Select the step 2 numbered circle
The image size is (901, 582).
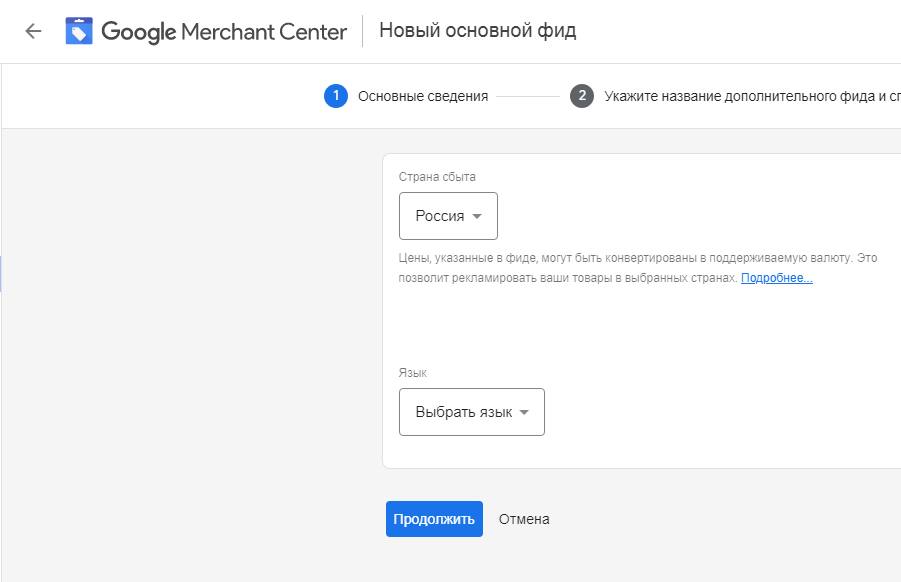[x=582, y=96]
